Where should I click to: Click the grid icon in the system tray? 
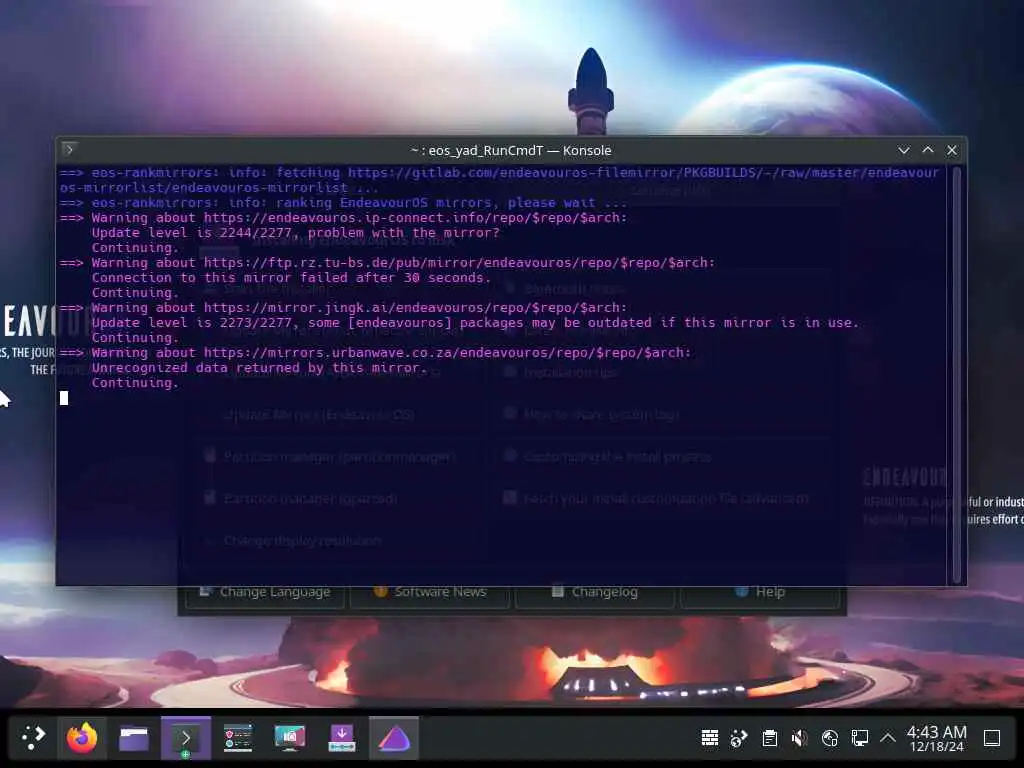coord(710,738)
